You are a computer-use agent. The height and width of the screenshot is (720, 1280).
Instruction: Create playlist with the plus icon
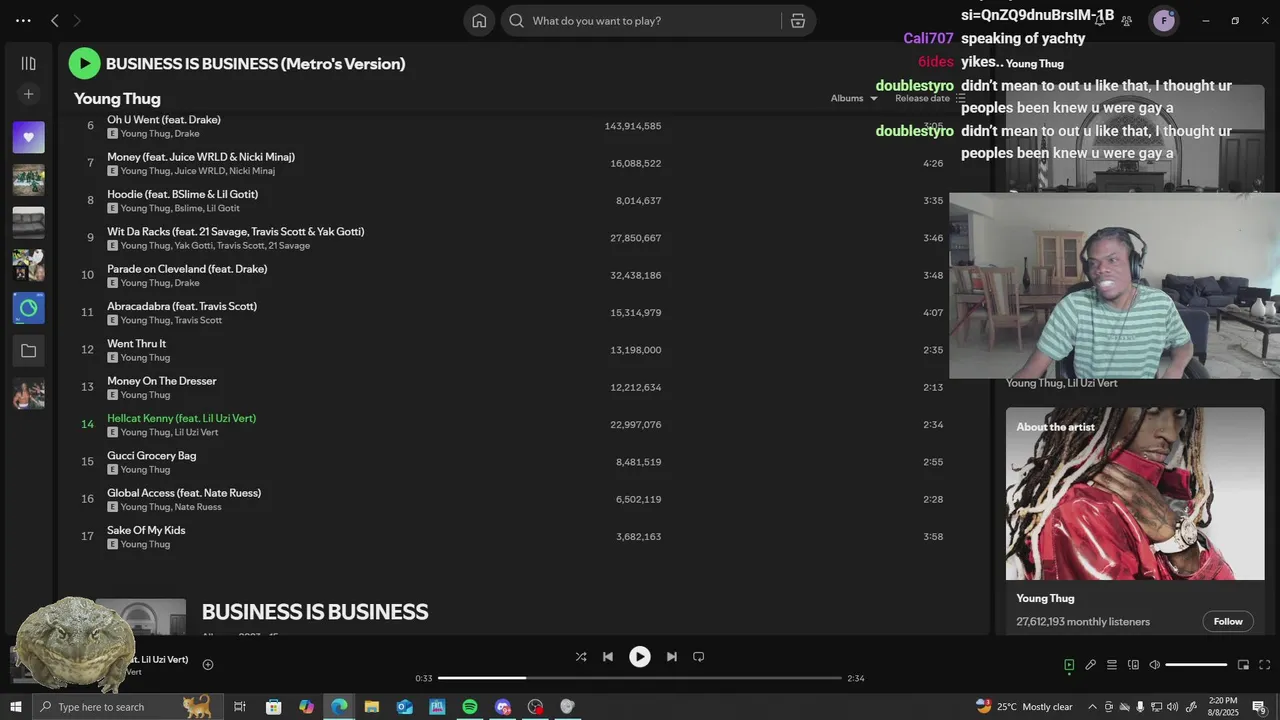pos(28,94)
